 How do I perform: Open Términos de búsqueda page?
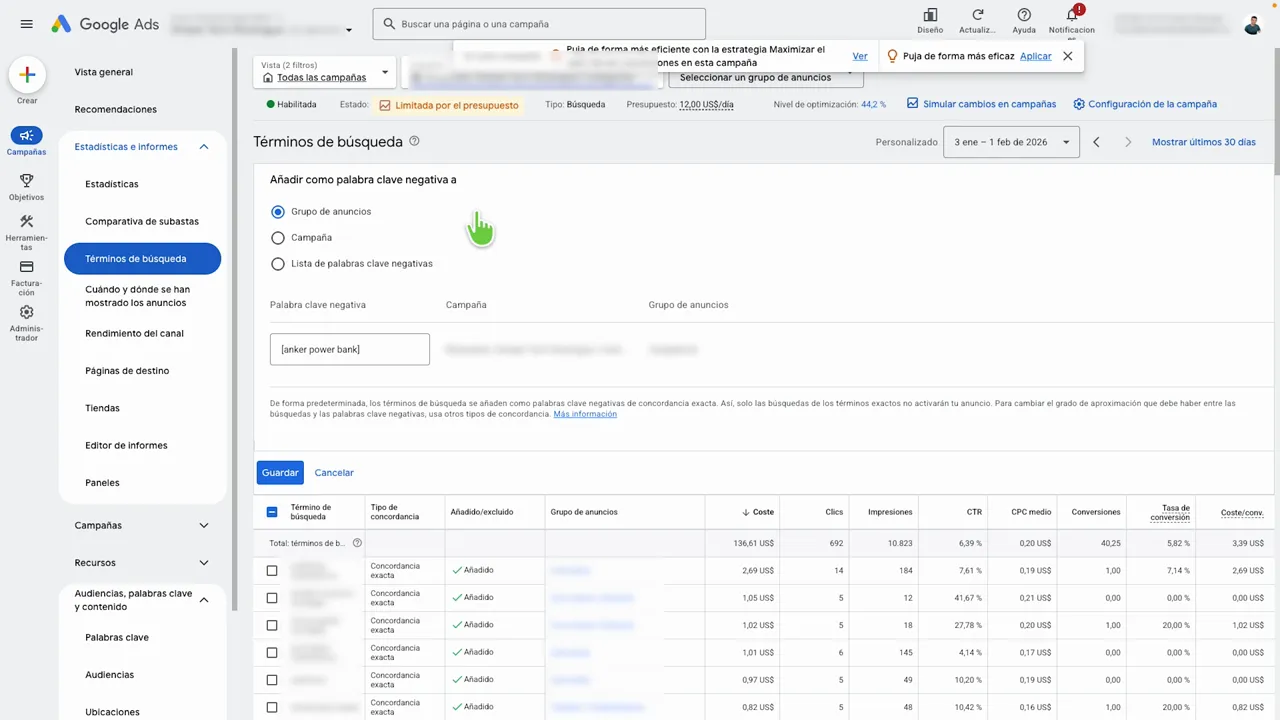pyautogui.click(x=142, y=259)
